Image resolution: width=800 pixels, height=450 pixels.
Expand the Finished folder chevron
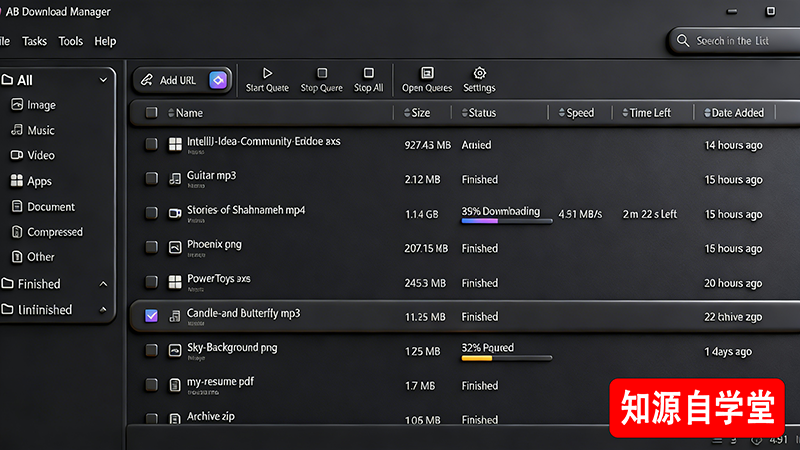(x=103, y=284)
